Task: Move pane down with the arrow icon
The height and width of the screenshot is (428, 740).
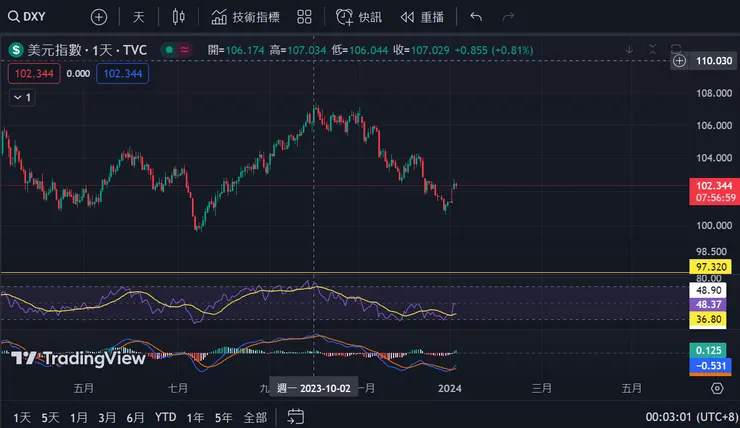Action: 629,49
